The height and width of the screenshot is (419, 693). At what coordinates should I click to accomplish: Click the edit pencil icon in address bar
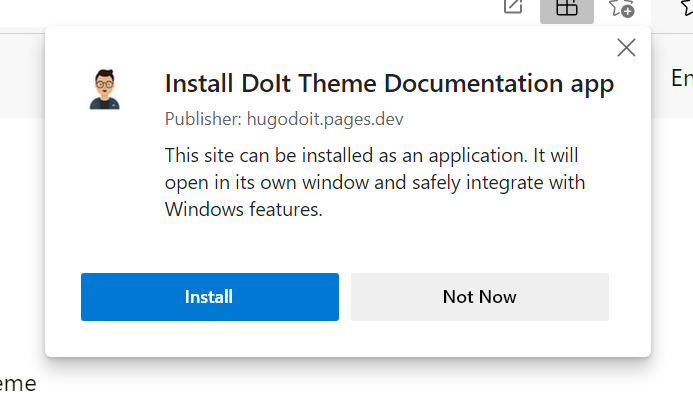pyautogui.click(x=513, y=8)
